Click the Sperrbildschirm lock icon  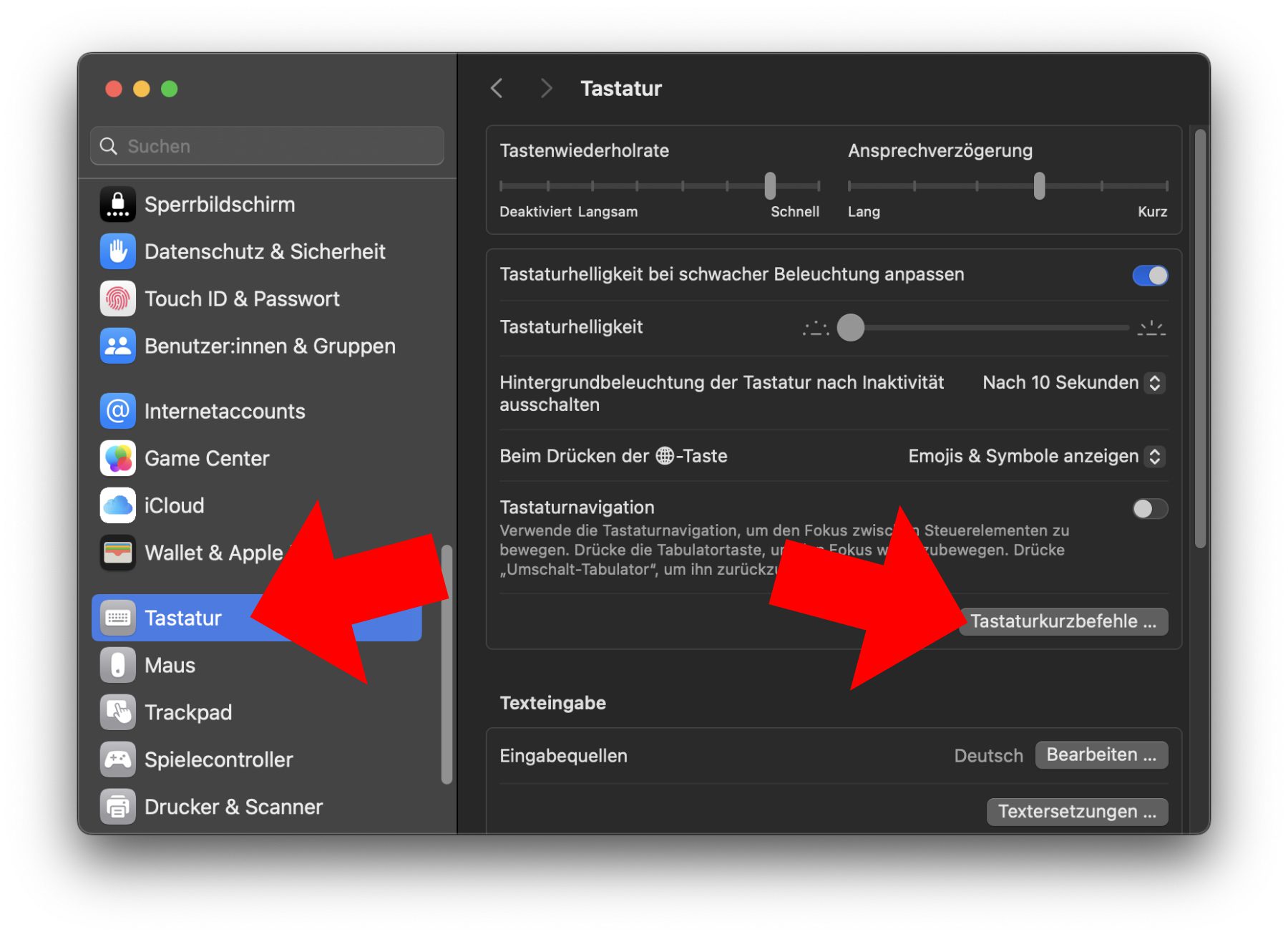click(117, 205)
